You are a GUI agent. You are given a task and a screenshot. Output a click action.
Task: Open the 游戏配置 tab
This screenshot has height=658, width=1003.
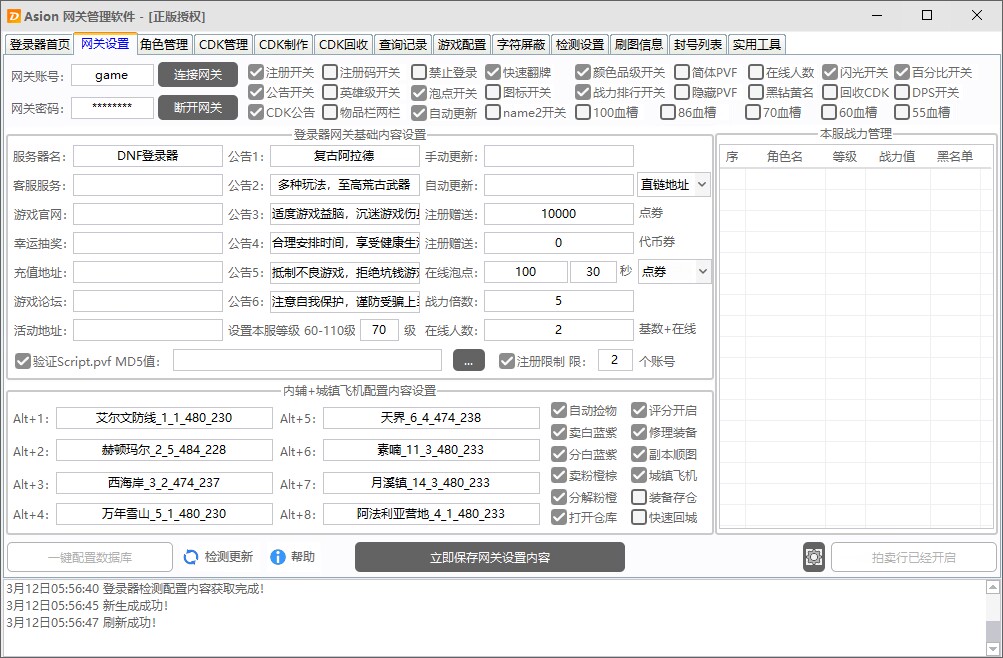pyautogui.click(x=462, y=44)
